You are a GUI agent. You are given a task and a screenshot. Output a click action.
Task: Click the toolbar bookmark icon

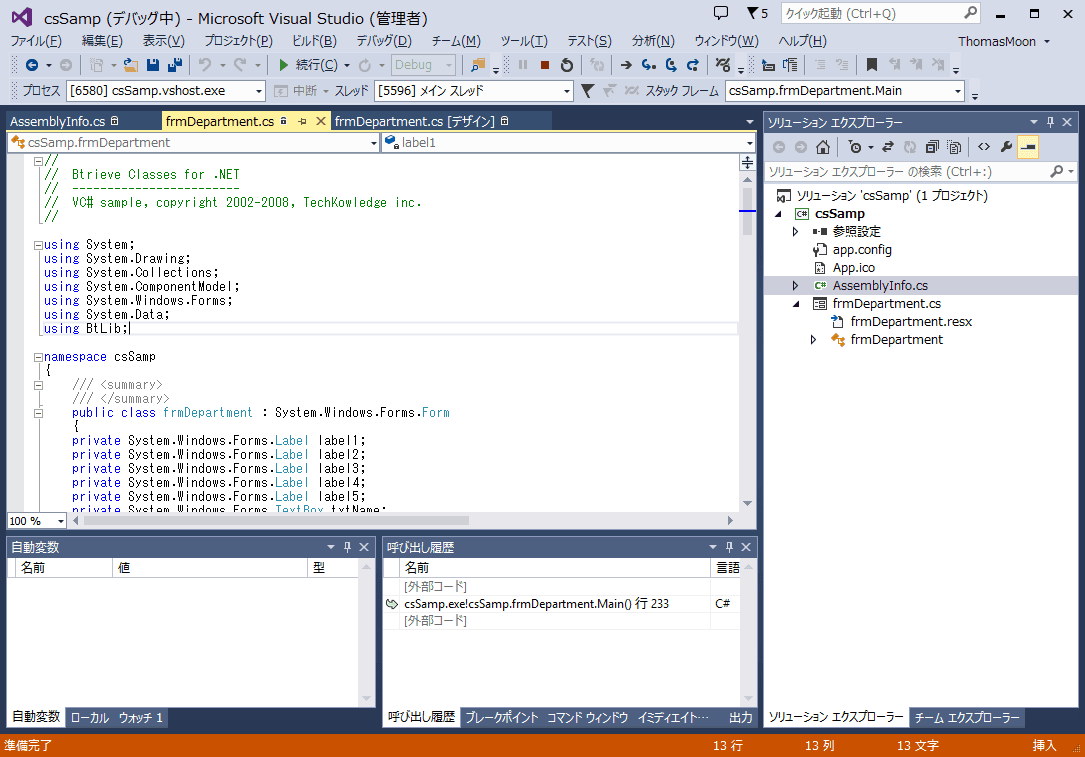(872, 65)
